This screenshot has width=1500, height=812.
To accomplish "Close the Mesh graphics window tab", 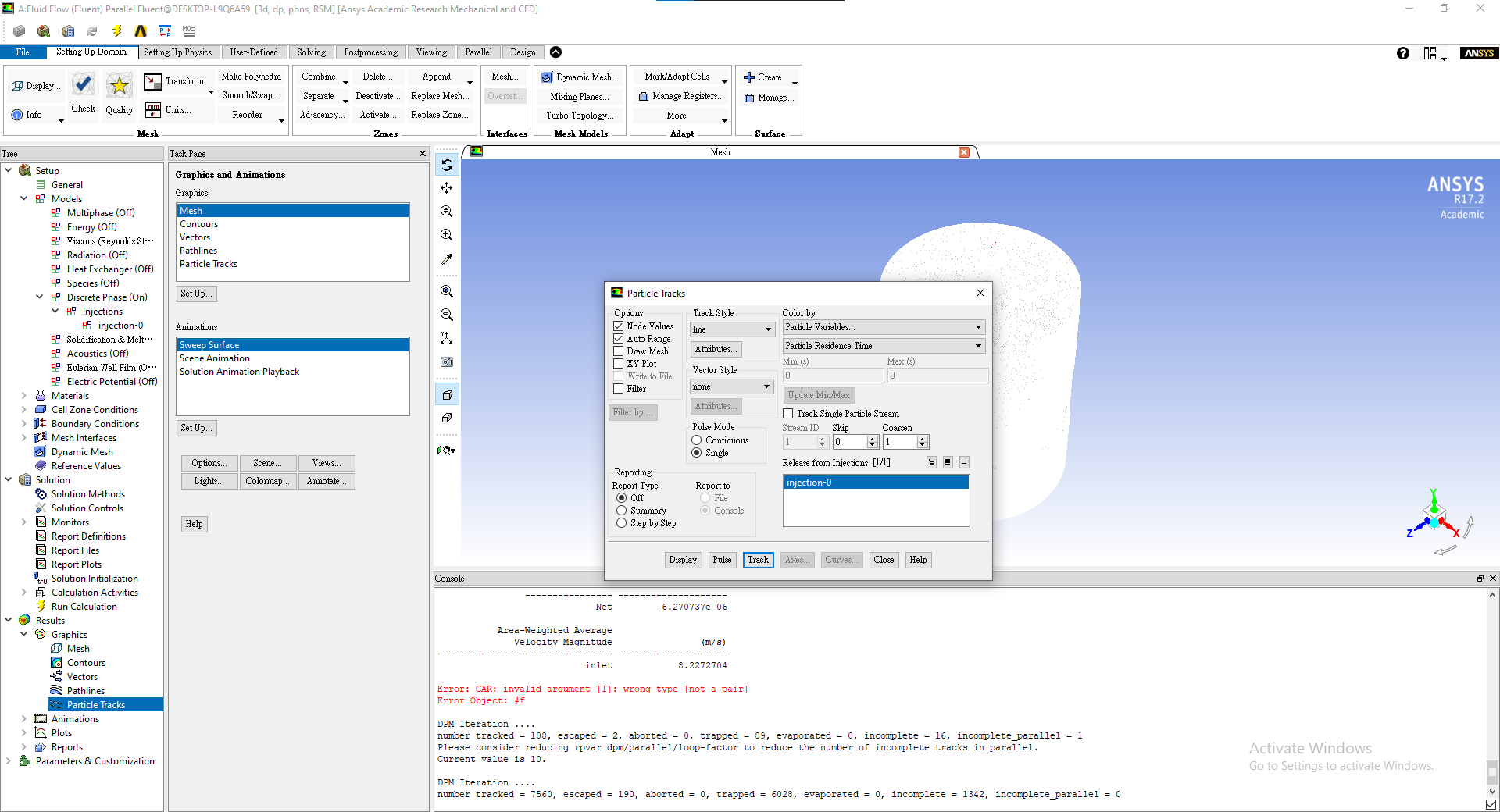I will (964, 152).
